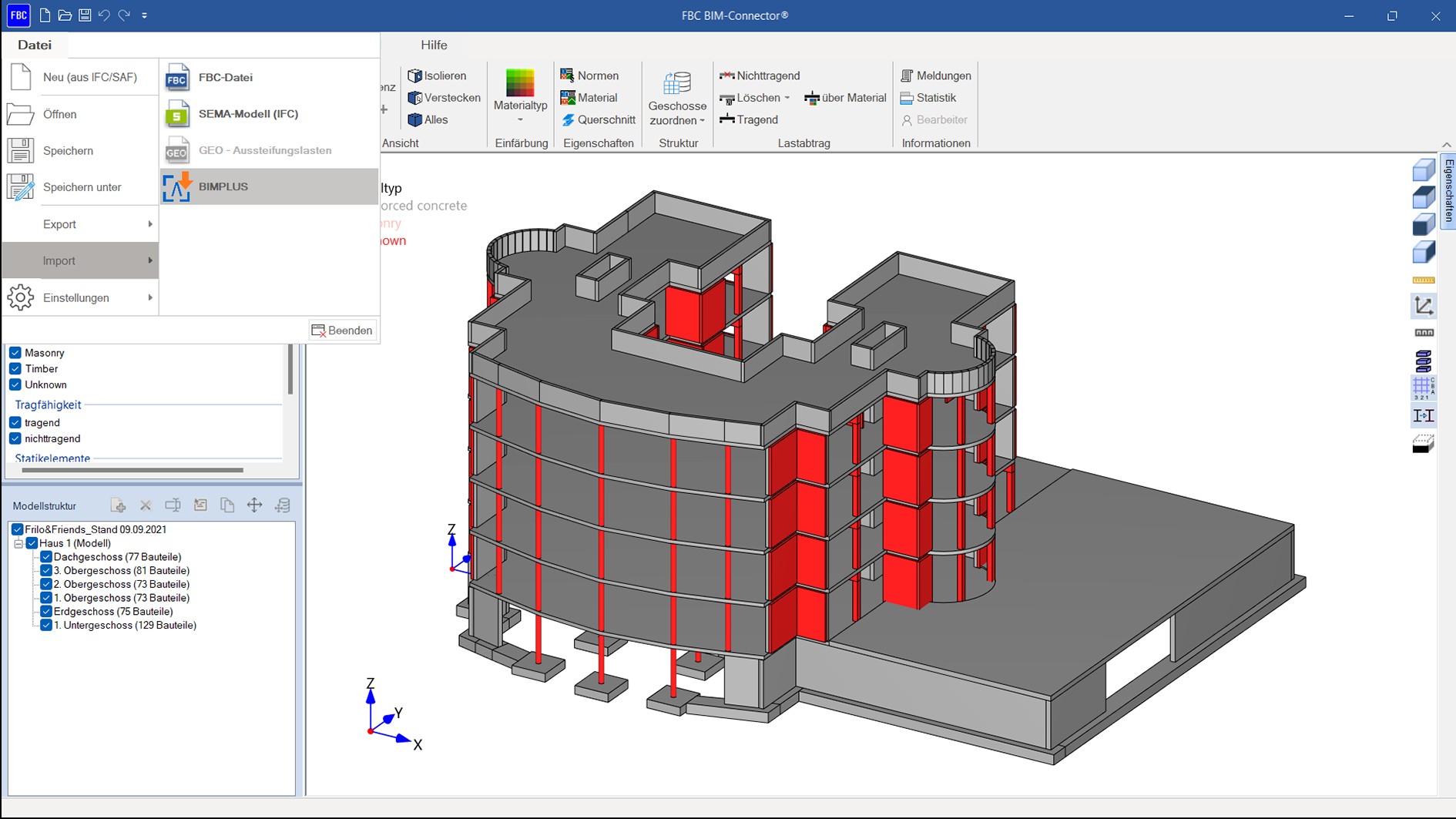
Task: Select the Erdgeschoss (75 Bauteile) tree item
Action: [x=112, y=612]
